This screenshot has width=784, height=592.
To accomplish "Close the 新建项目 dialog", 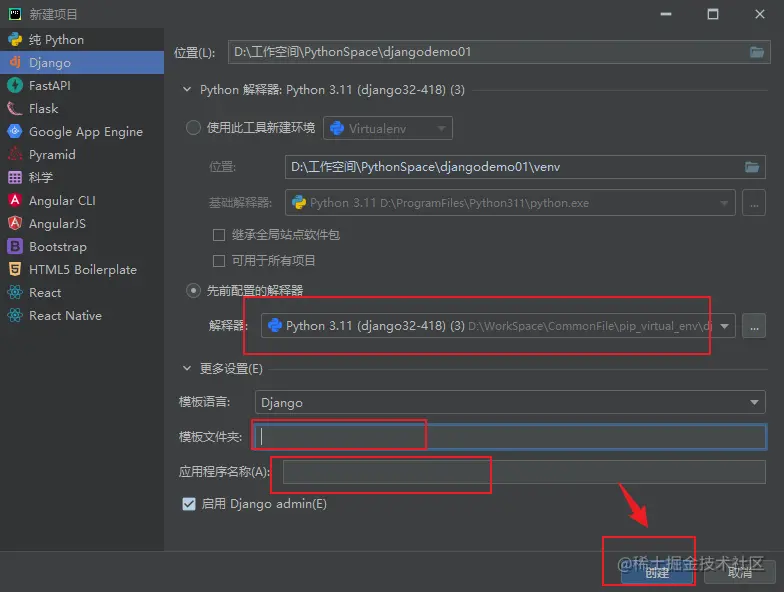I will click(x=760, y=14).
